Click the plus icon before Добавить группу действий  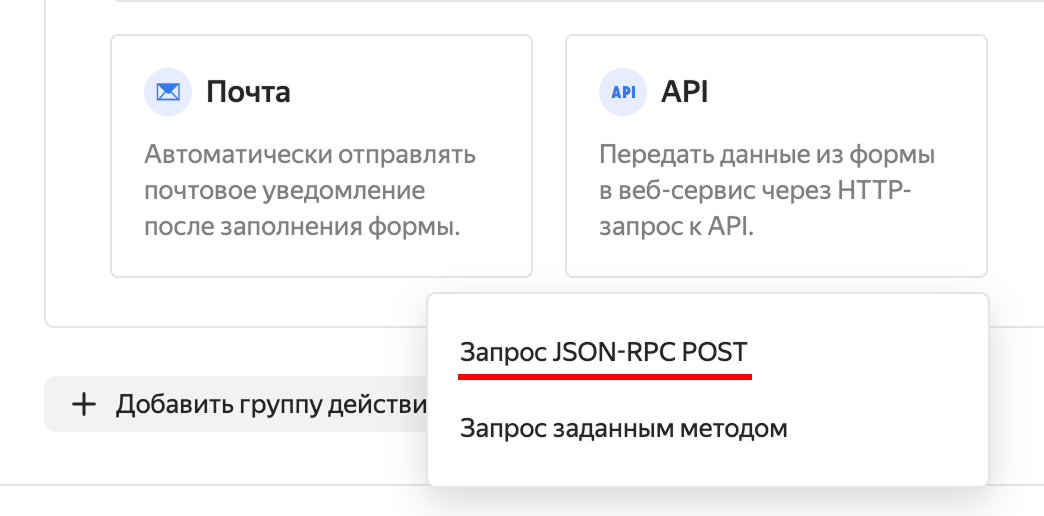click(x=85, y=405)
